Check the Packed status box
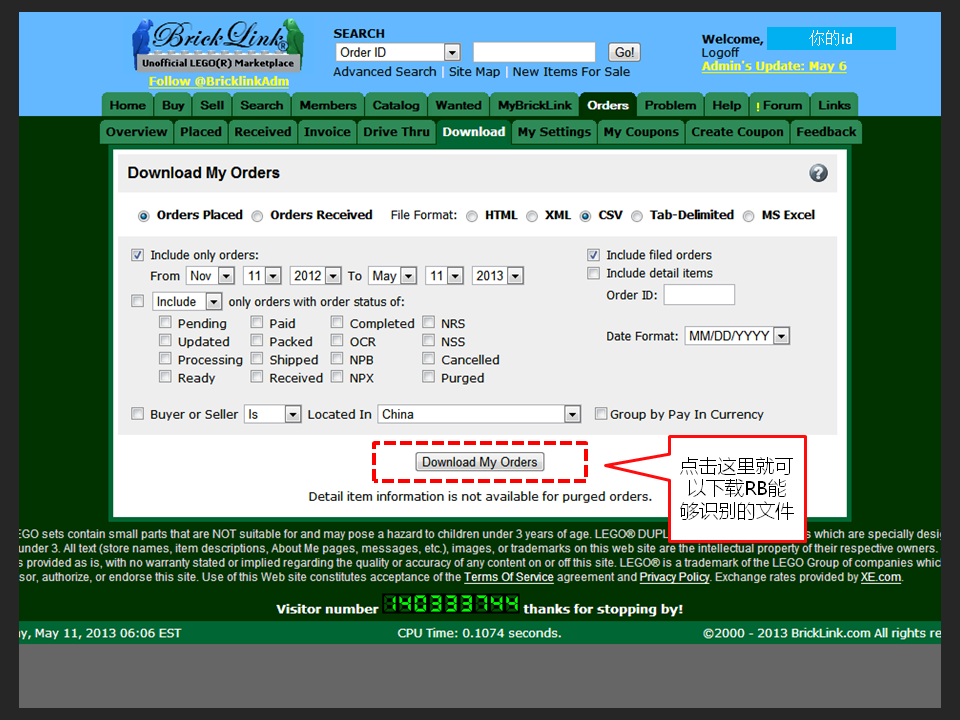Image resolution: width=960 pixels, height=720 pixels. click(257, 340)
